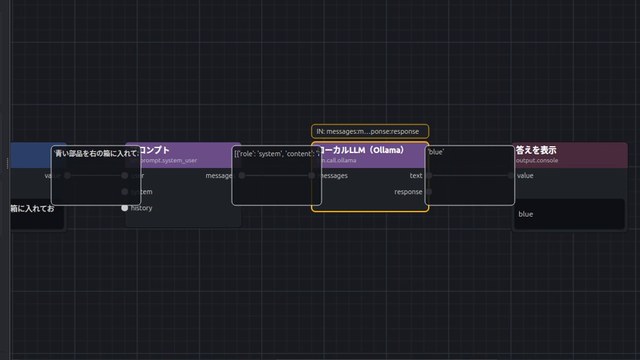This screenshot has width=640, height=360.
Task: Click the messages output port of the prompt node
Action: tap(242, 176)
